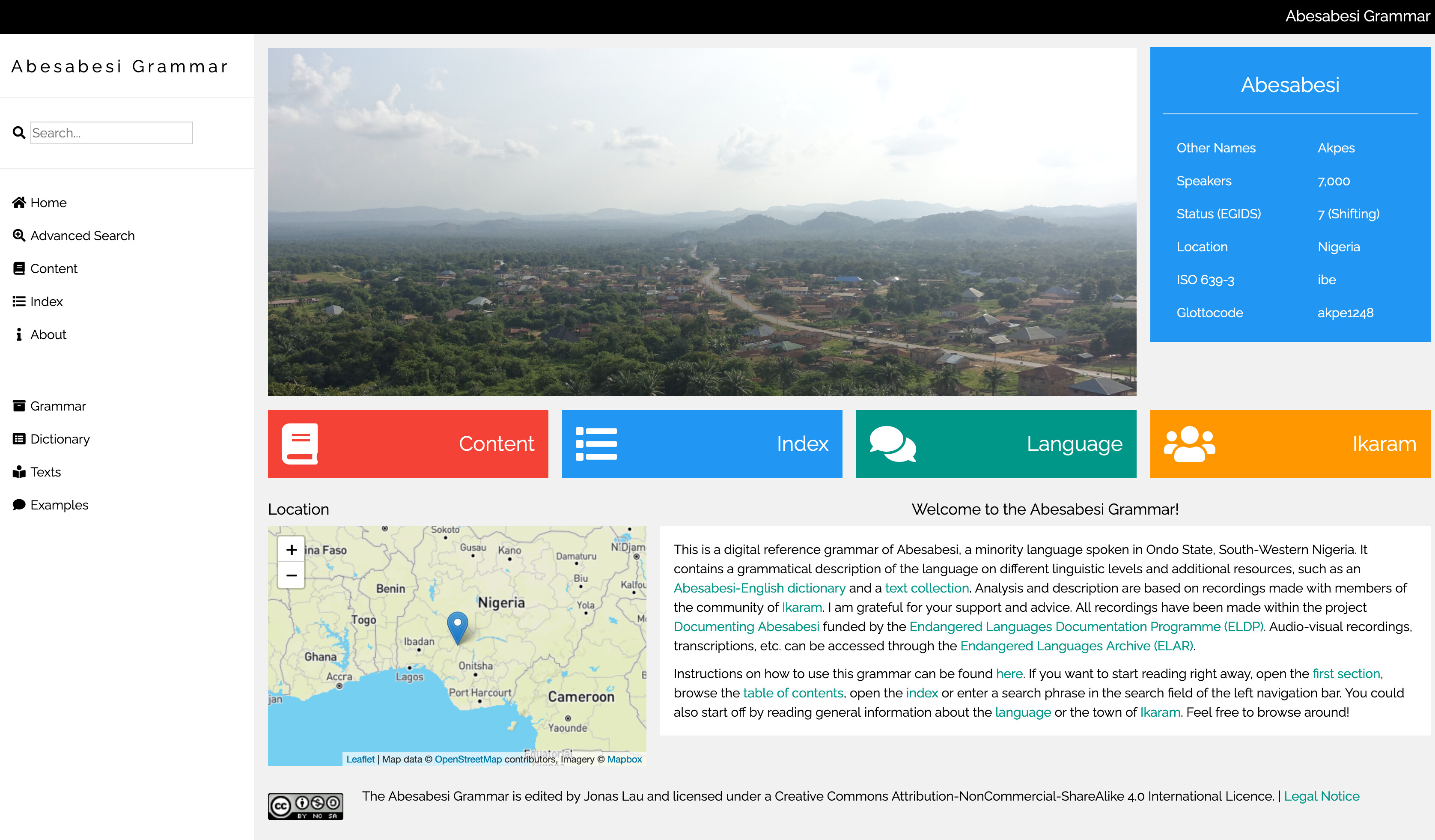Open About in the sidebar
This screenshot has width=1435, height=840.
[48, 335]
